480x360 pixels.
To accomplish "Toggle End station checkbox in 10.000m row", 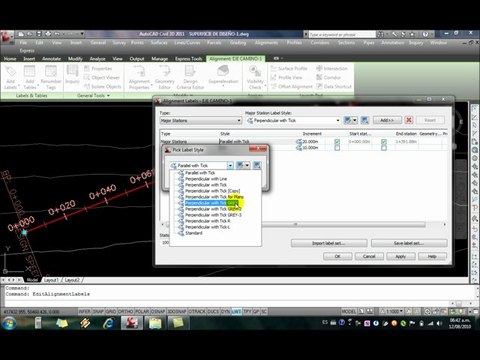I will 384,148.
